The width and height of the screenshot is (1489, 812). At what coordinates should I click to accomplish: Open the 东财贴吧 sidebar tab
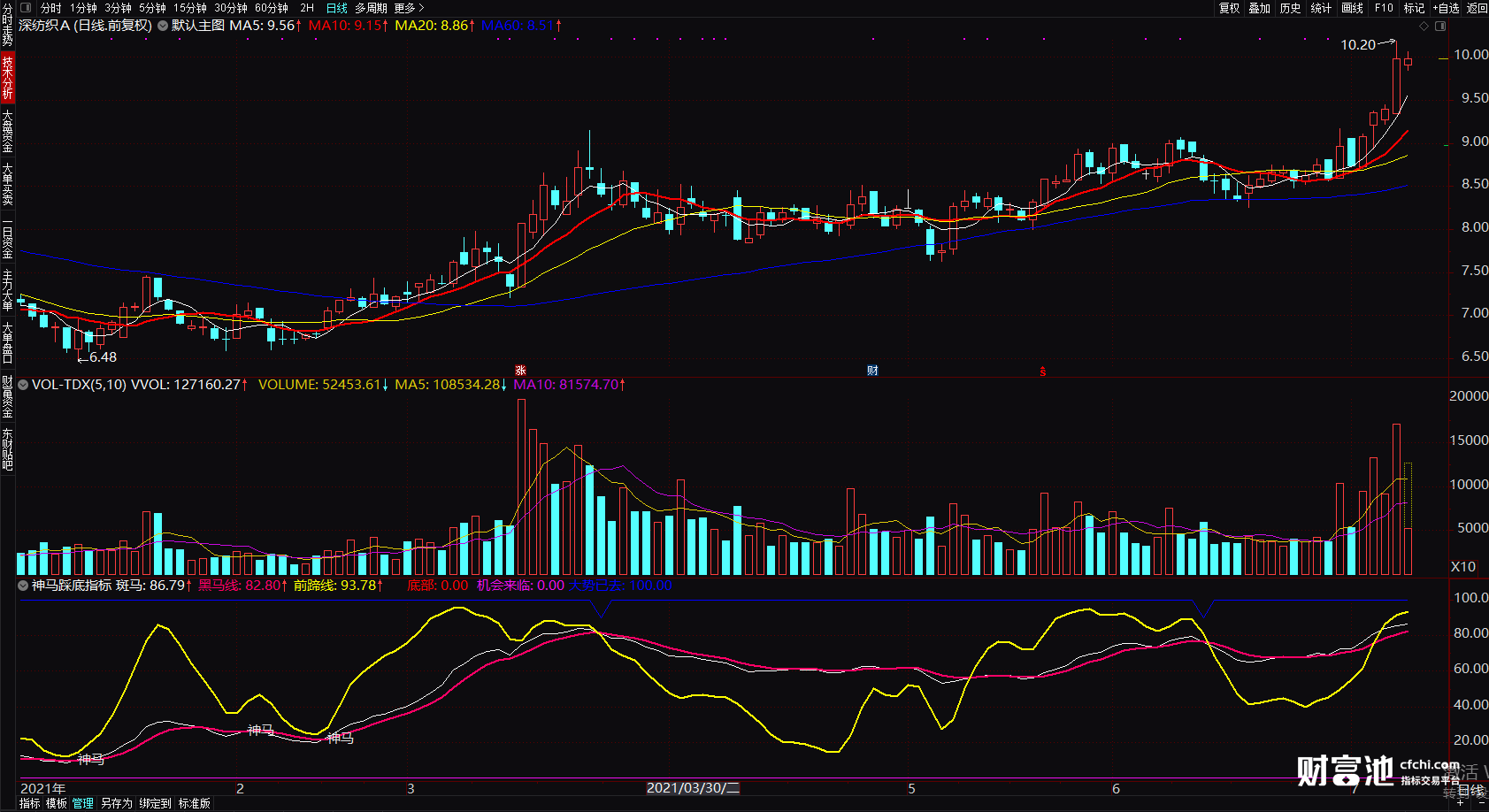pyautogui.click(x=7, y=448)
